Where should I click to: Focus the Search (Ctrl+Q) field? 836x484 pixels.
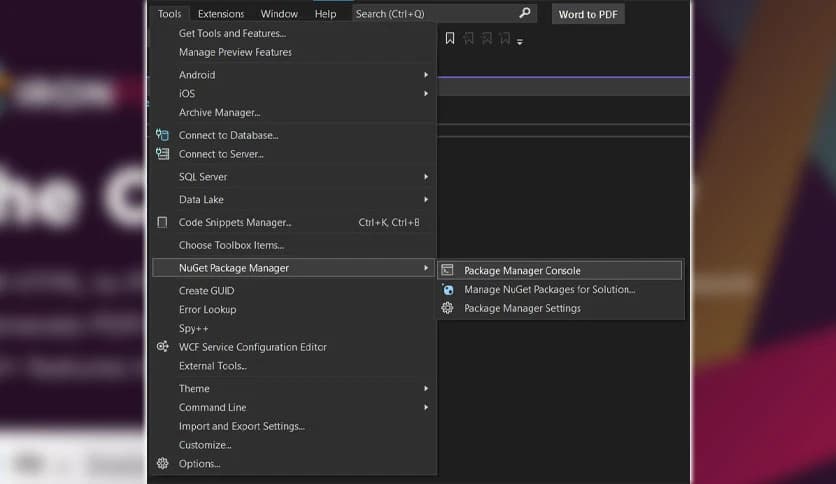435,14
